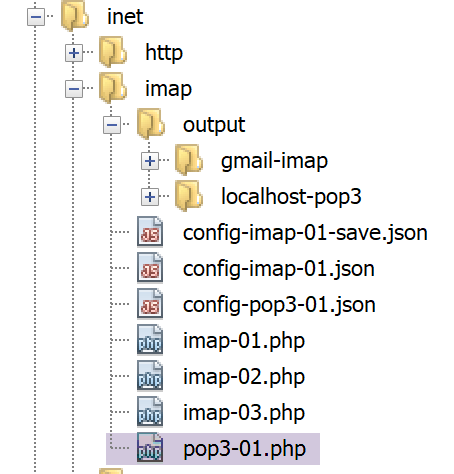This screenshot has height=474, width=454.
Task: Click the output folder icon
Action: click(151, 124)
